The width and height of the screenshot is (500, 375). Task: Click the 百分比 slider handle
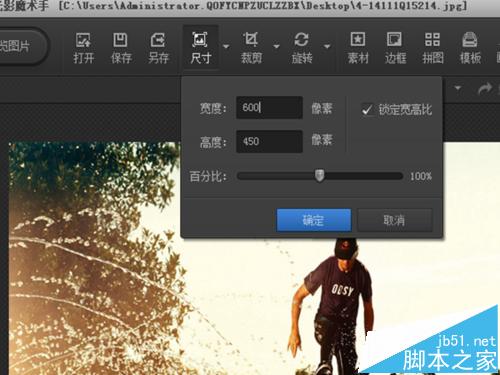pos(320,175)
